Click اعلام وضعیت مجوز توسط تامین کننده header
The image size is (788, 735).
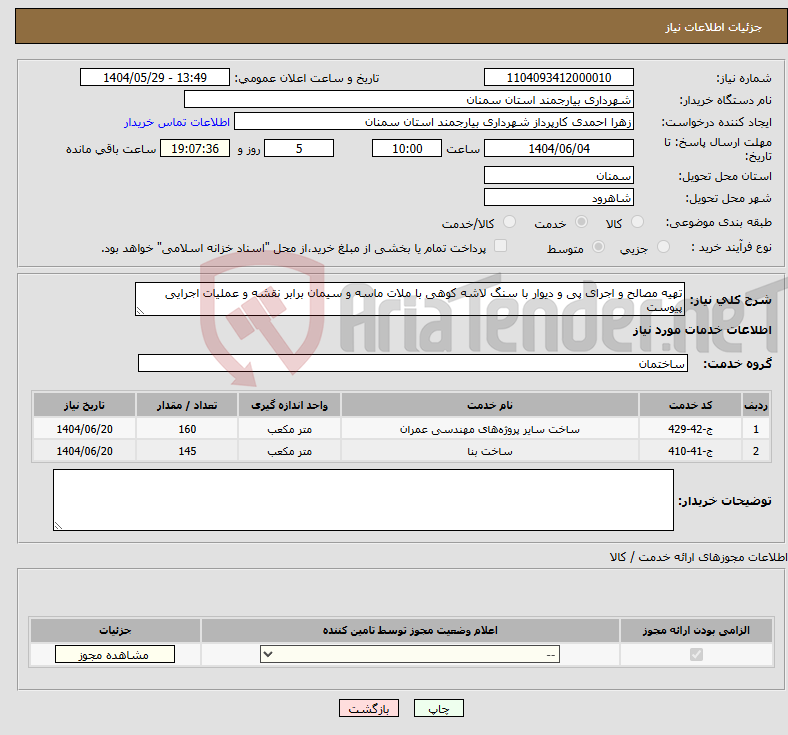point(410,630)
